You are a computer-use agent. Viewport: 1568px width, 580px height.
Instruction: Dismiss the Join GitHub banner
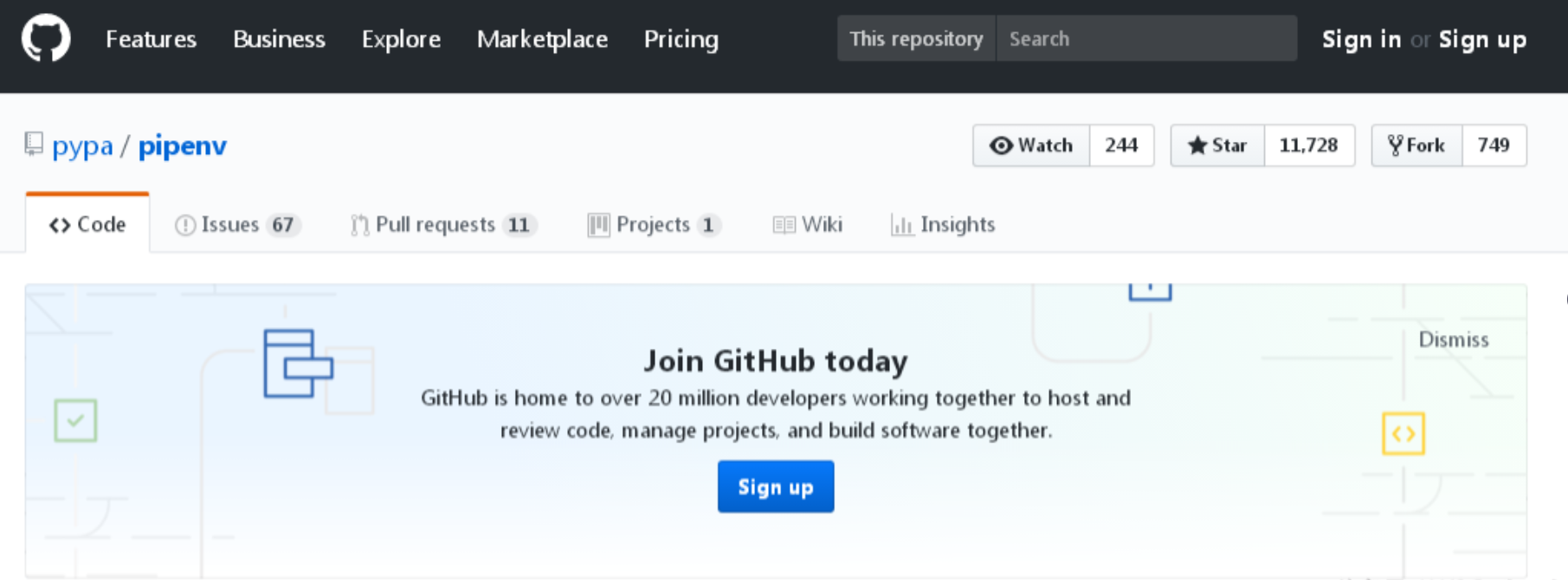coord(1454,339)
